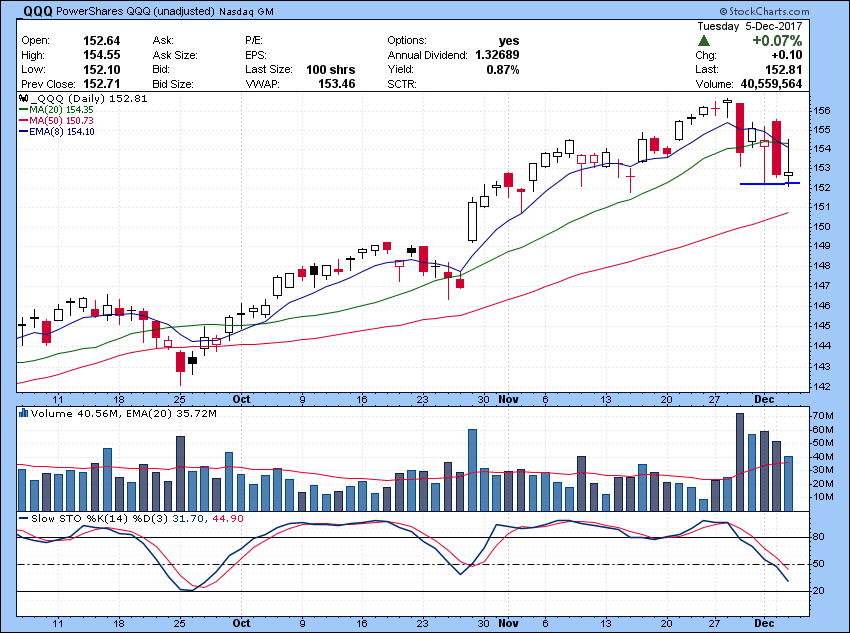The width and height of the screenshot is (850, 633).
Task: Click the green up-triangle change indicator
Action: coord(704,41)
